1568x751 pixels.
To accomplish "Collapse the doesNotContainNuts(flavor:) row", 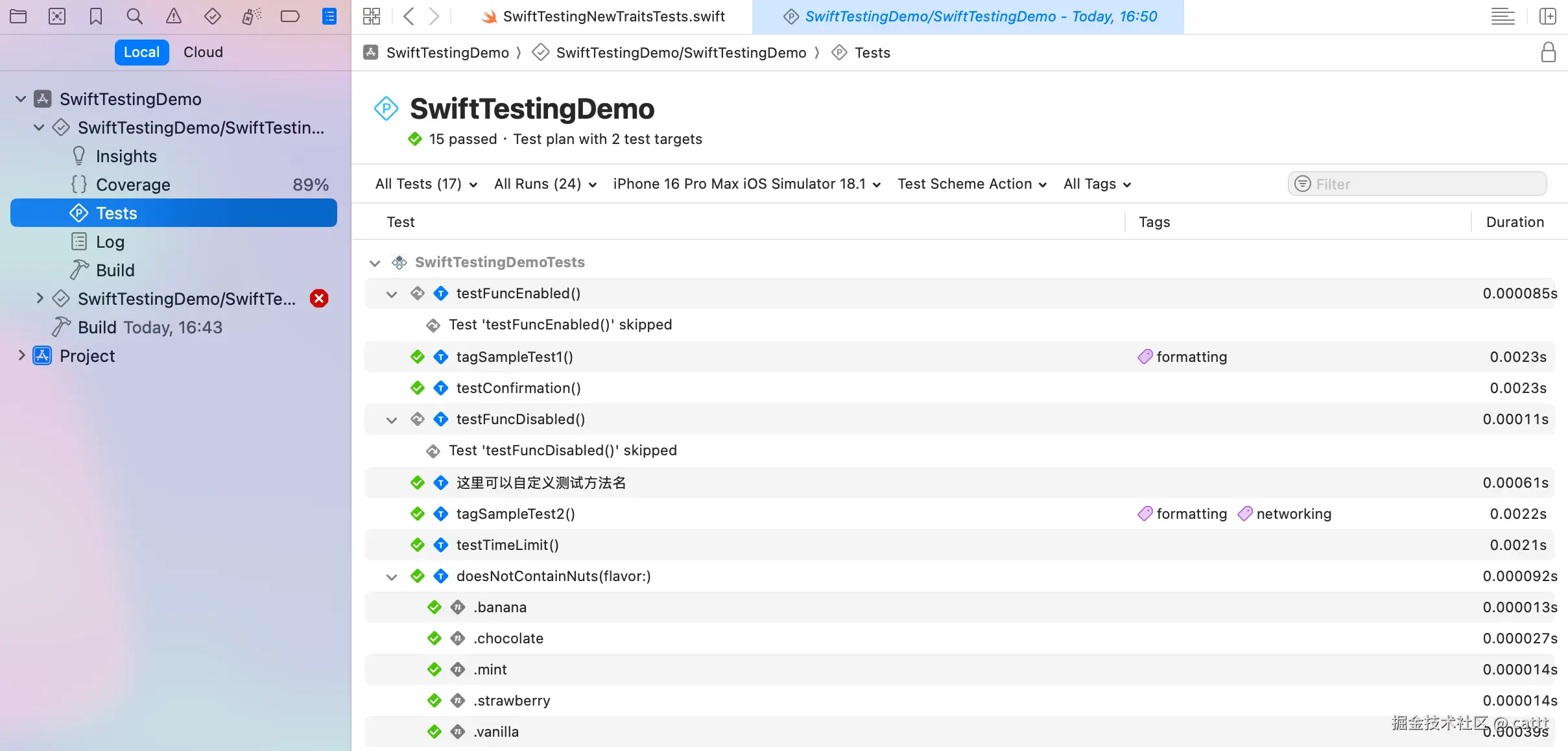I will (392, 577).
